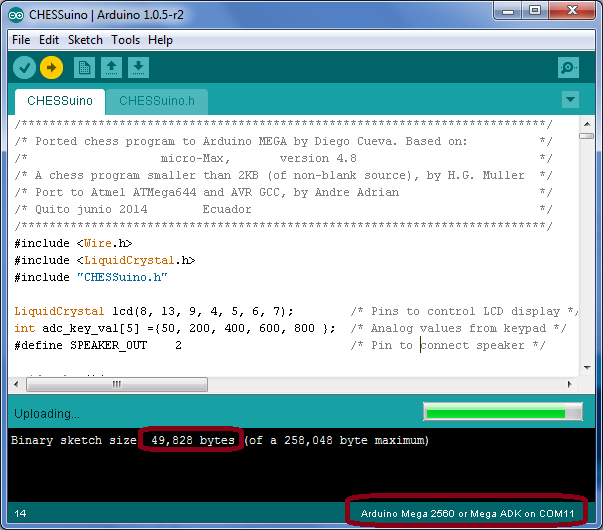Click the '#include <LiquidCrystal.h>' line
603x530 pixels.
coord(105,260)
